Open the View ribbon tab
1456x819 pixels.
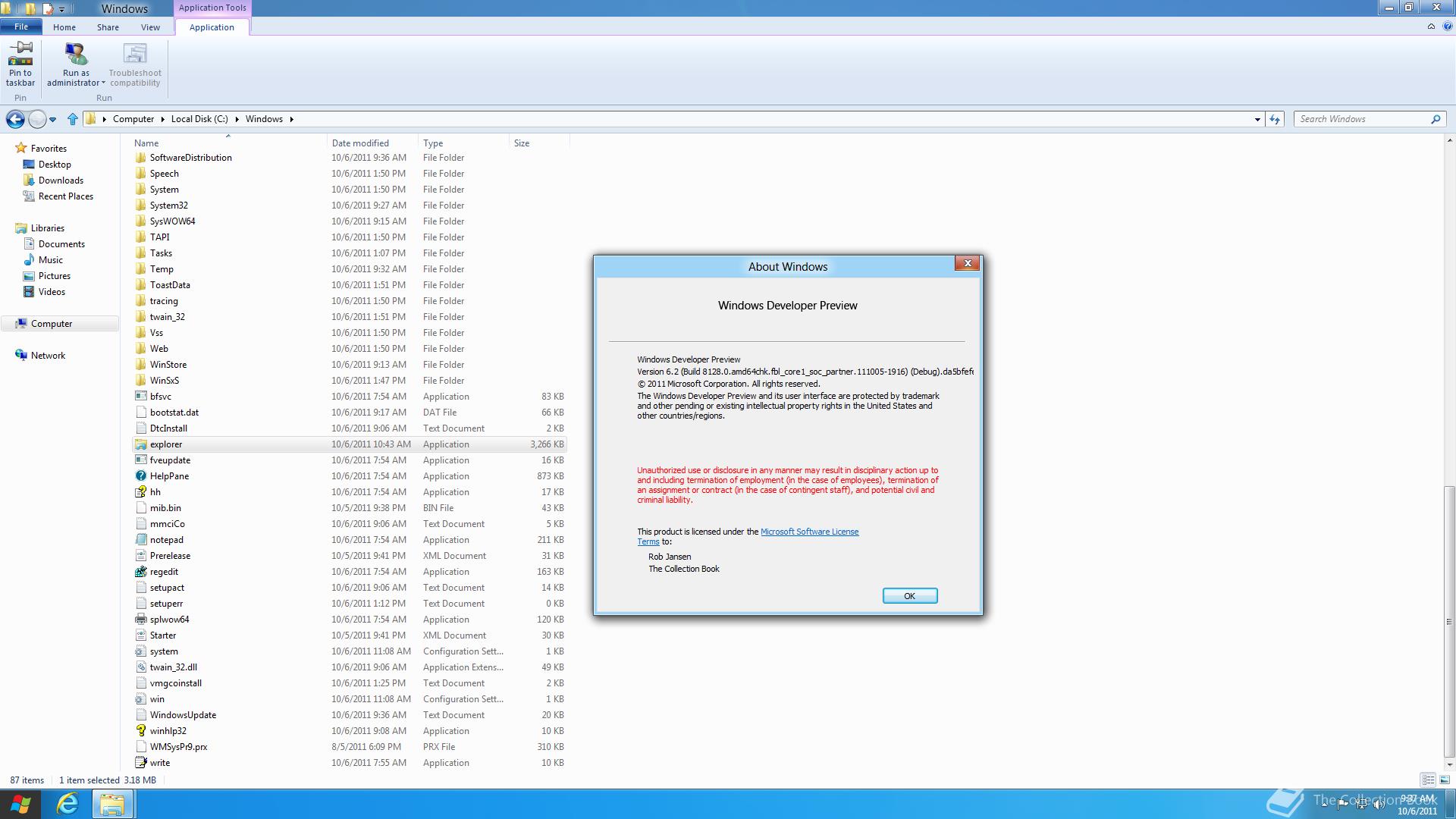[x=150, y=27]
